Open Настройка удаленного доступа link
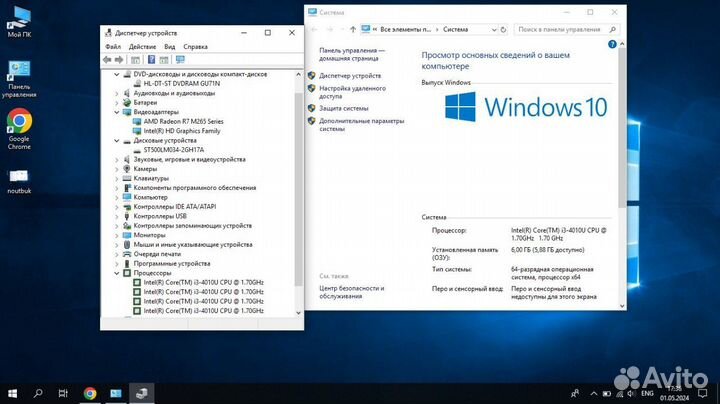Image resolution: width=720 pixels, height=404 pixels. pyautogui.click(x=352, y=92)
